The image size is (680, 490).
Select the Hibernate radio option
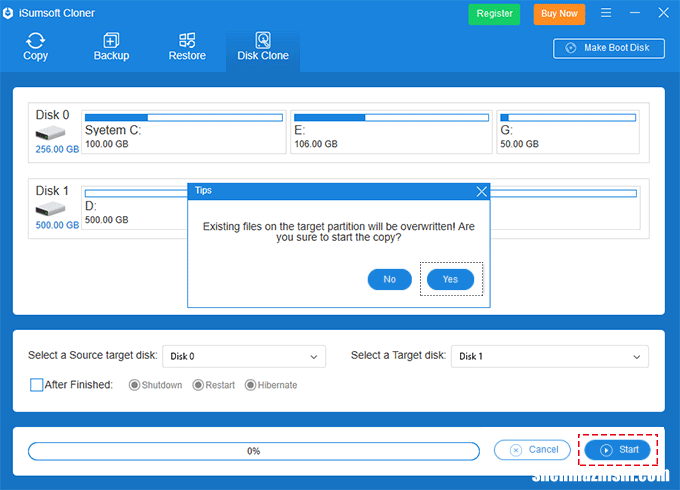[250, 385]
